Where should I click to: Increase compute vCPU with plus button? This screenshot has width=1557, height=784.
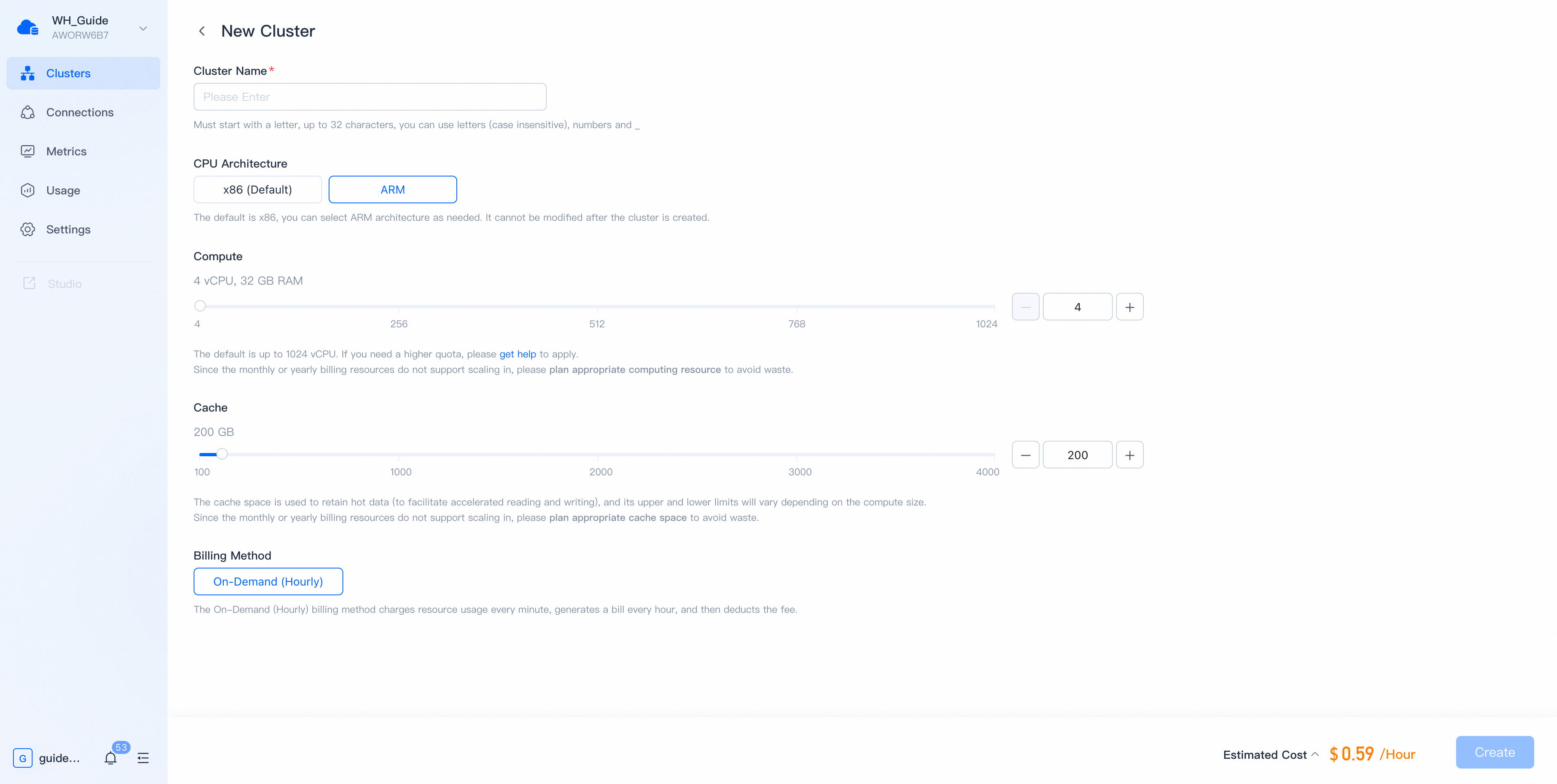point(1129,307)
